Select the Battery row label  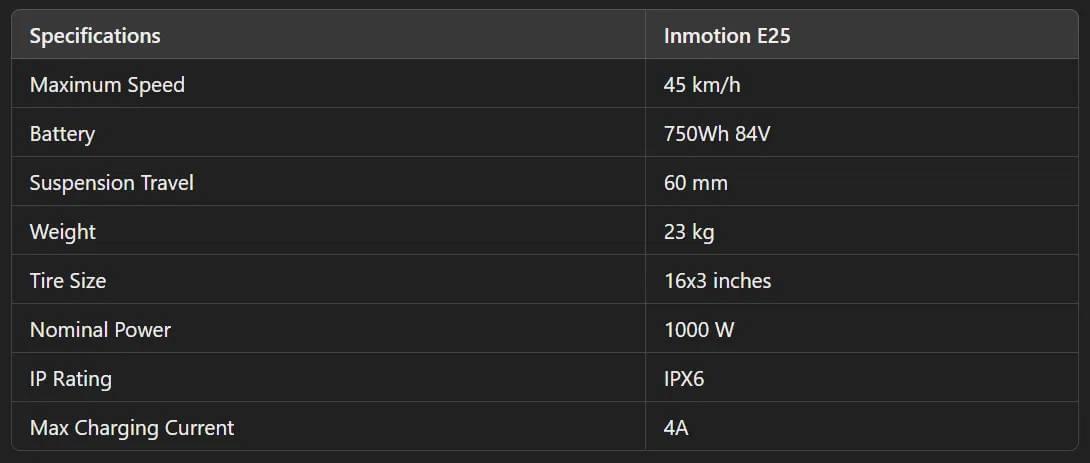[63, 134]
